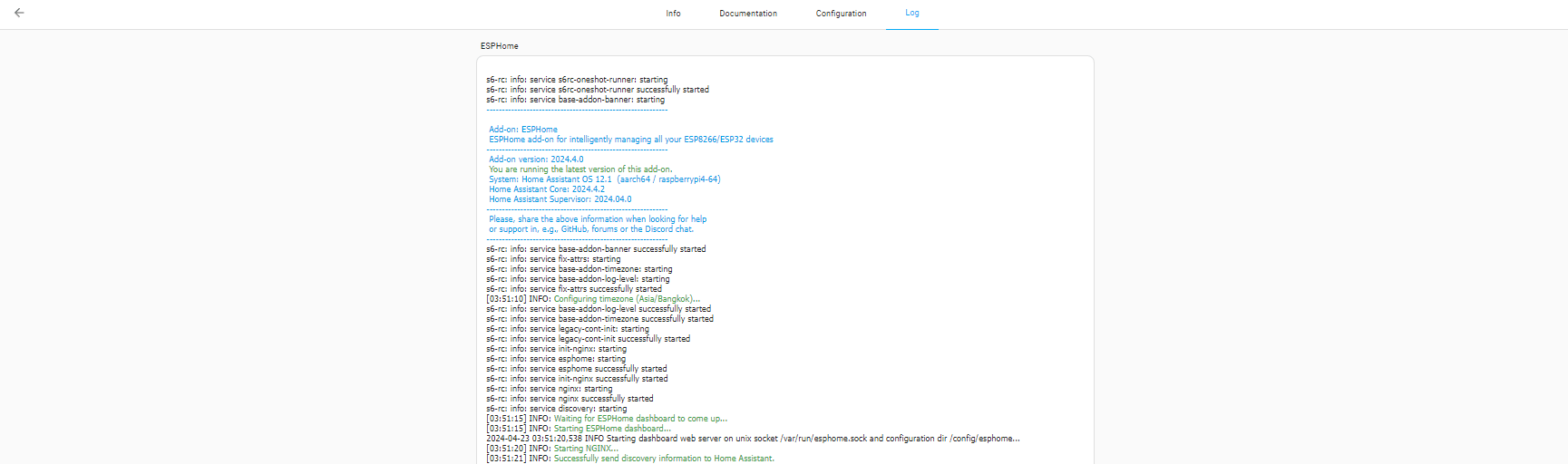Click 'service legacy-cont-init: starting' line

(568, 329)
